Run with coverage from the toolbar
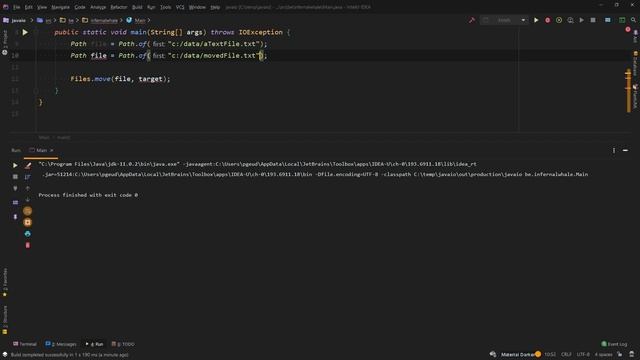The image size is (640, 360). 559,20
